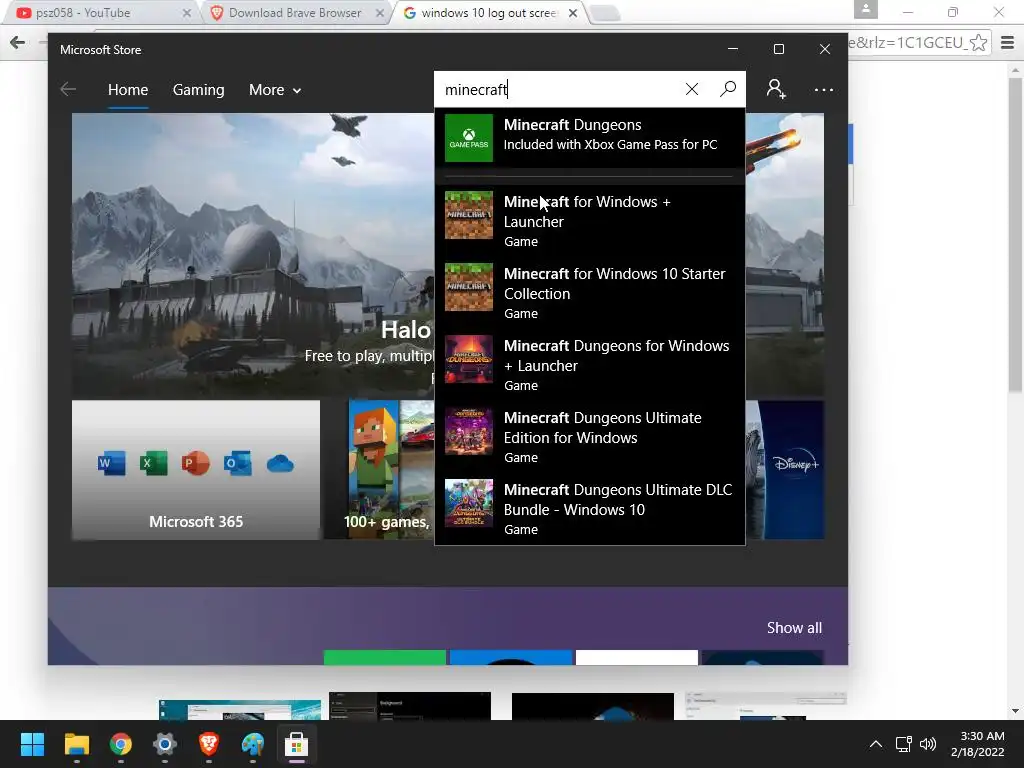
Task: Switch to windows 10 log out screen tab
Action: pos(489,13)
